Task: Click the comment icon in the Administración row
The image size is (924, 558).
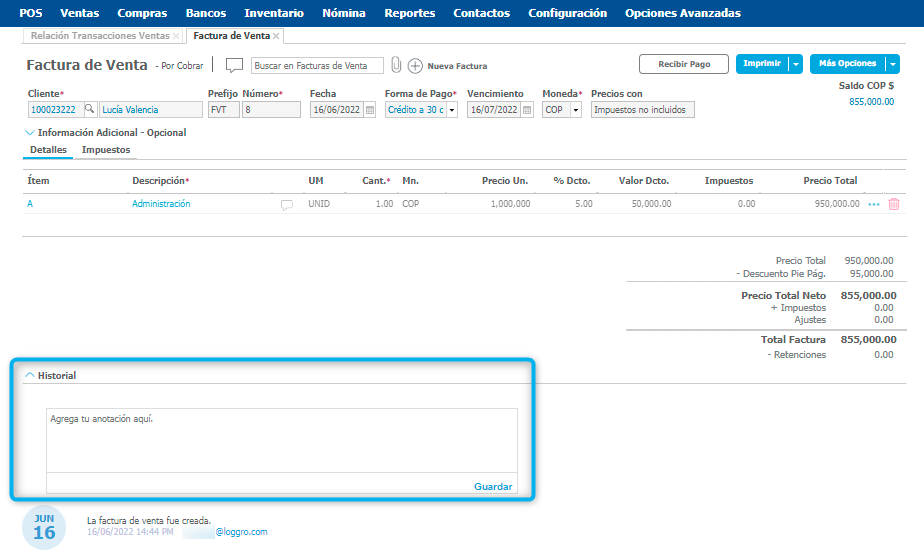Action: [287, 204]
